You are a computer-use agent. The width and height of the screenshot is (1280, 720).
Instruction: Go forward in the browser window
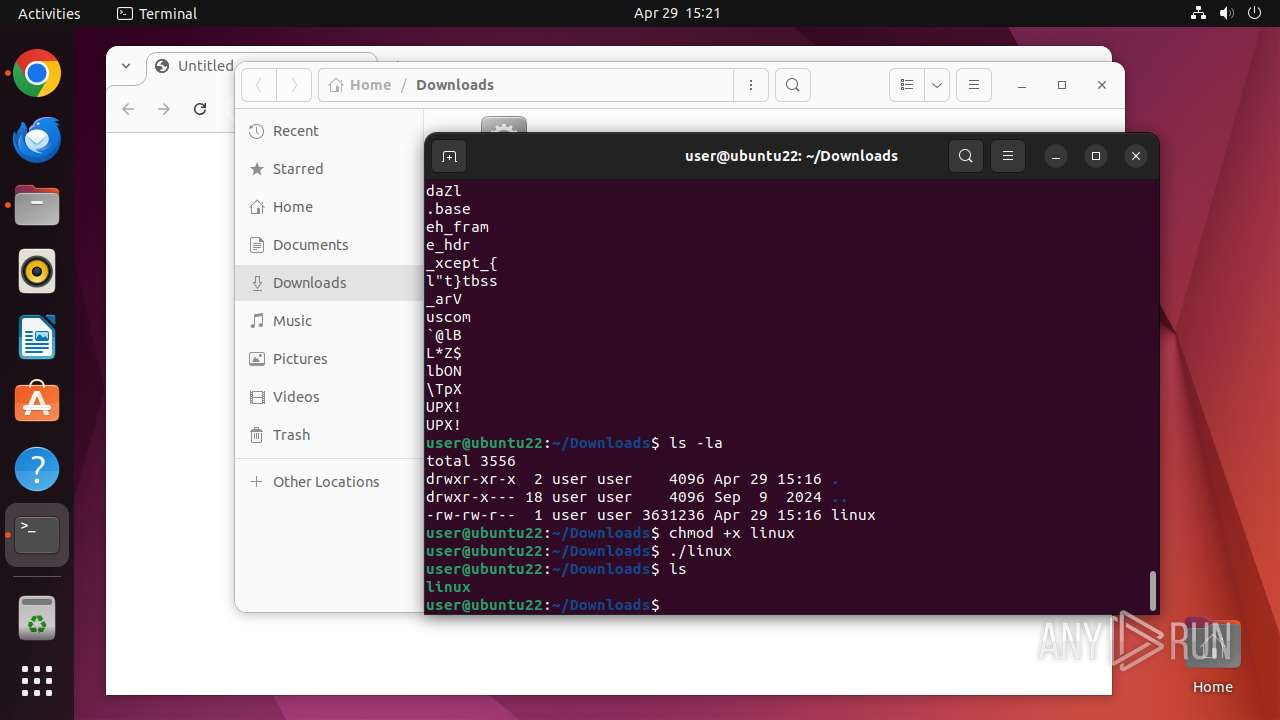164,109
